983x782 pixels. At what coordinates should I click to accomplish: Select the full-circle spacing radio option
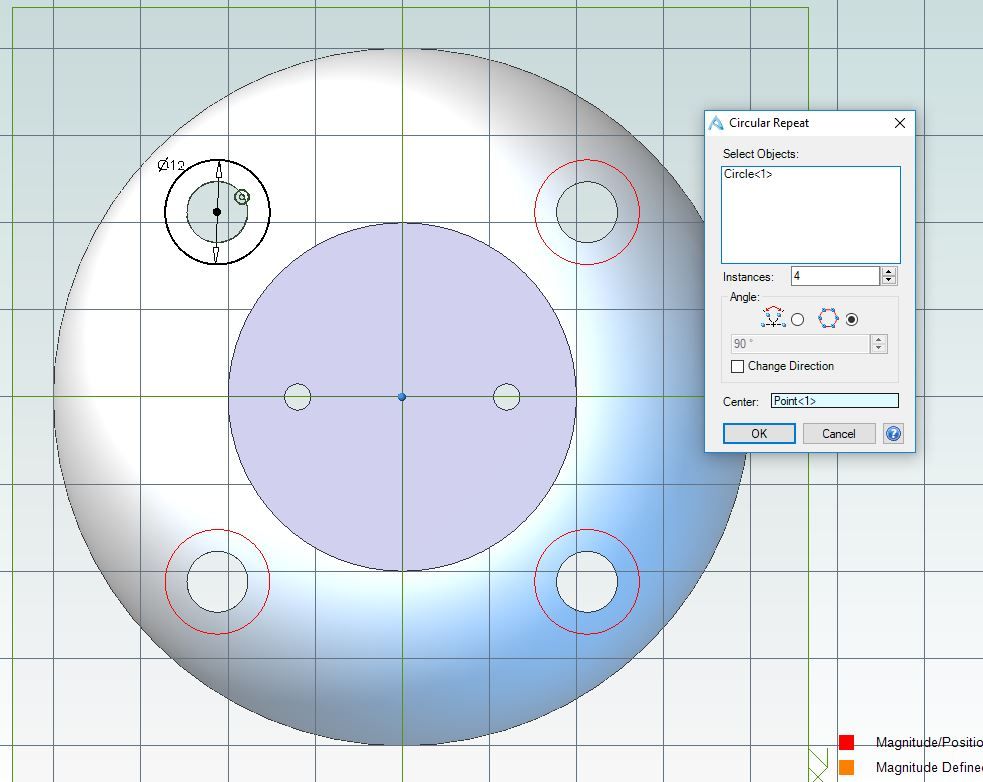click(851, 320)
